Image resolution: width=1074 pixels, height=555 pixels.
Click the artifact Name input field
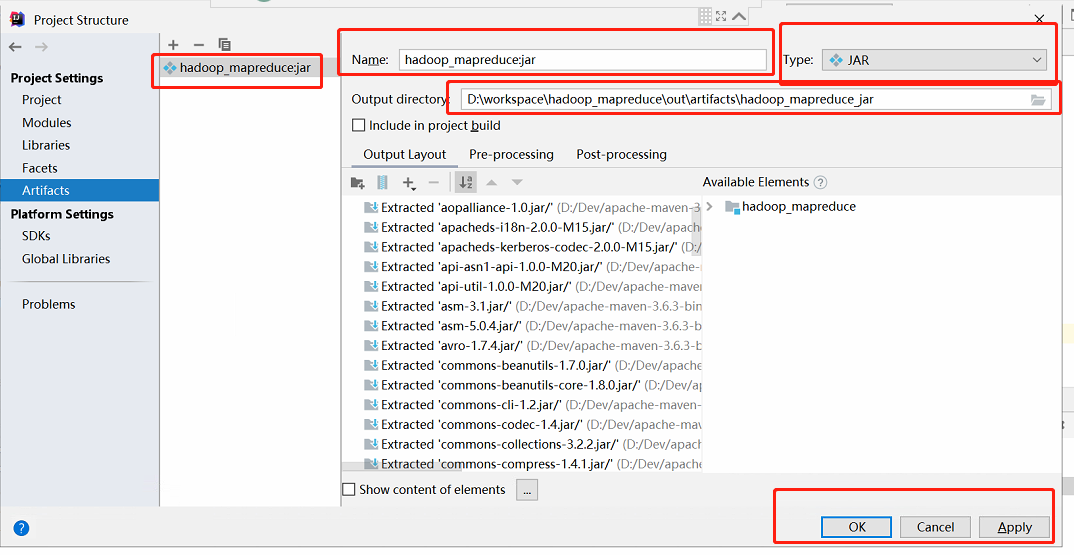(582, 60)
